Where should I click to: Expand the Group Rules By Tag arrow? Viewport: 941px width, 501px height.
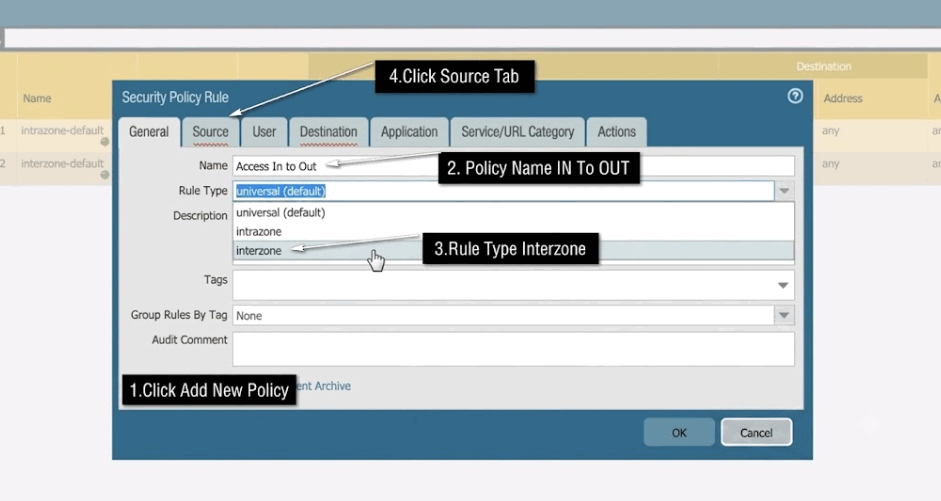tap(784, 316)
